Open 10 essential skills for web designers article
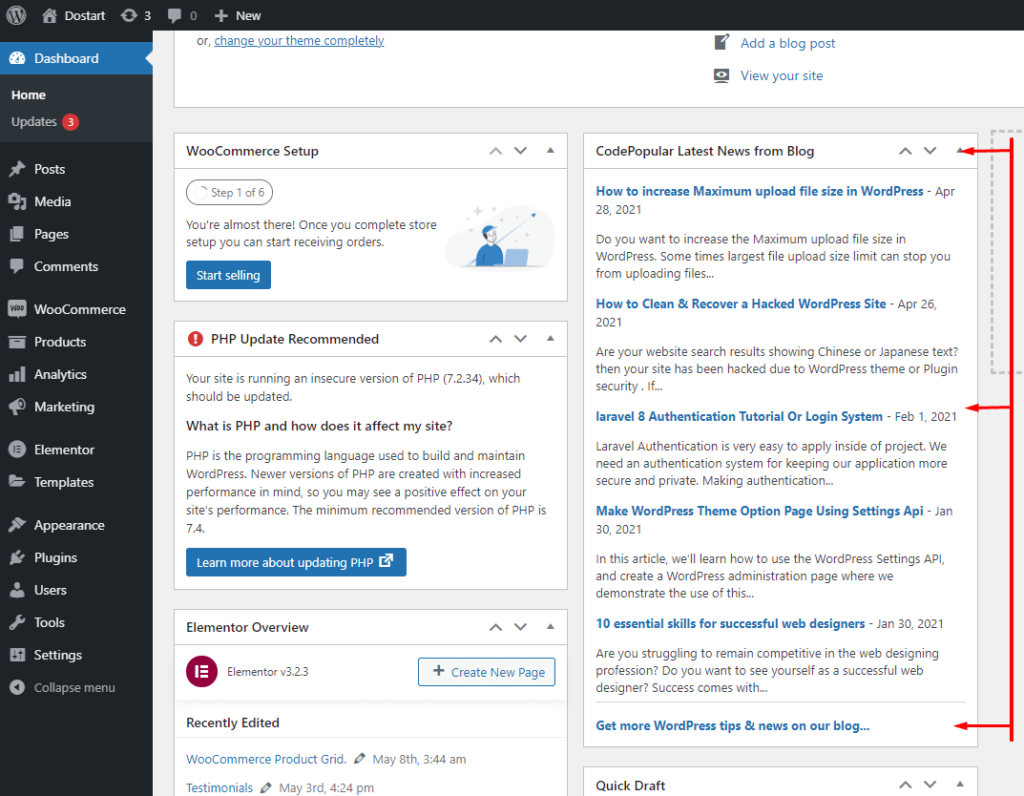 coord(730,624)
